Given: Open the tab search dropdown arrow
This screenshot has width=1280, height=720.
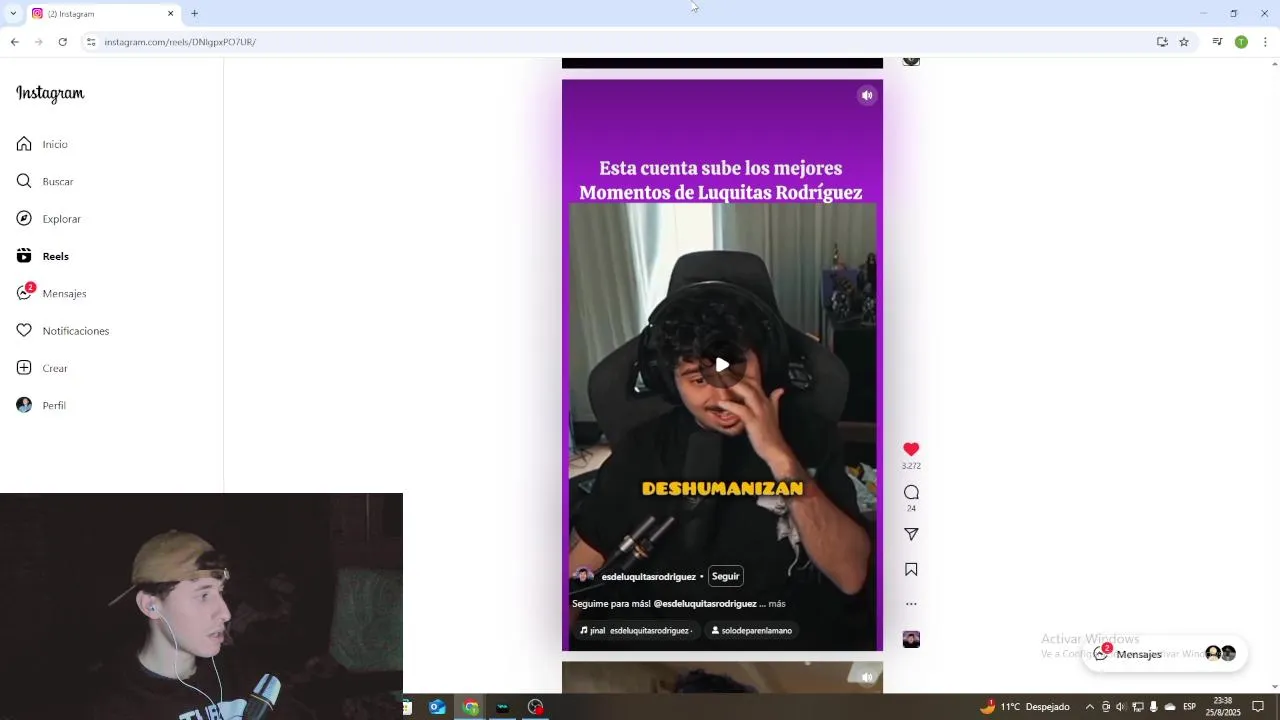Looking at the screenshot, I should [13, 13].
